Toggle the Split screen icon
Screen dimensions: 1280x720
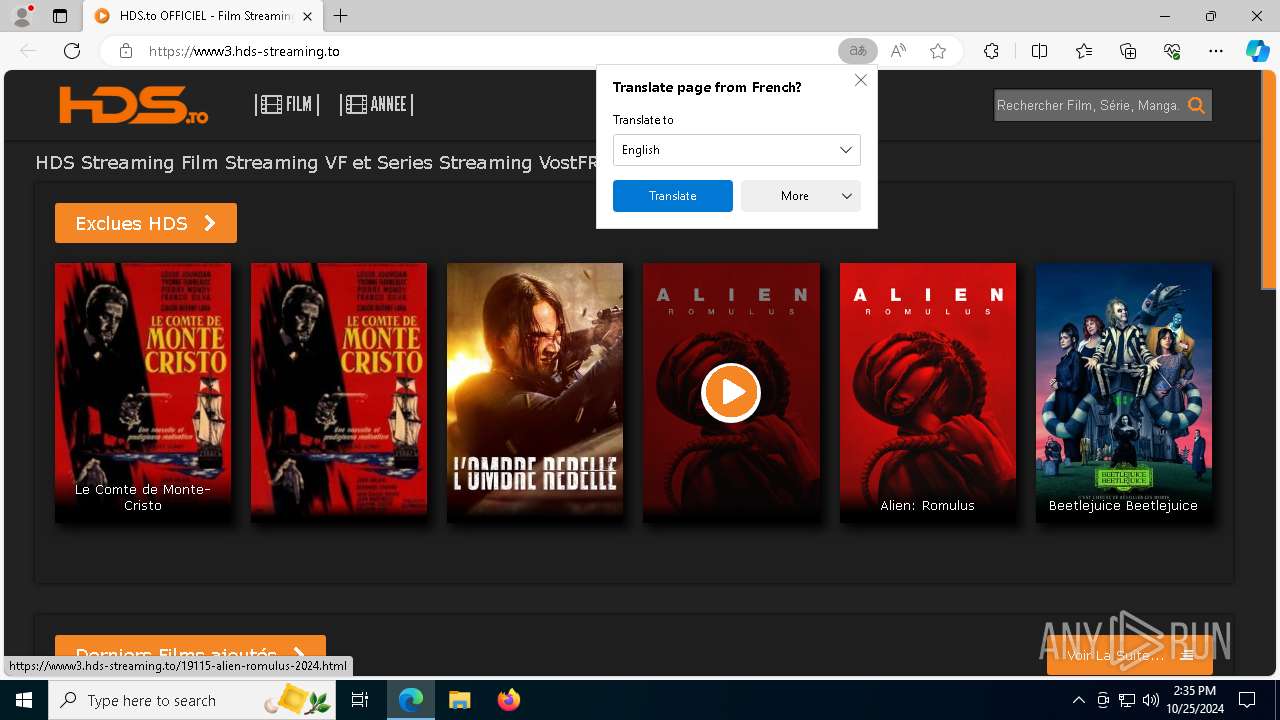[x=1039, y=51]
